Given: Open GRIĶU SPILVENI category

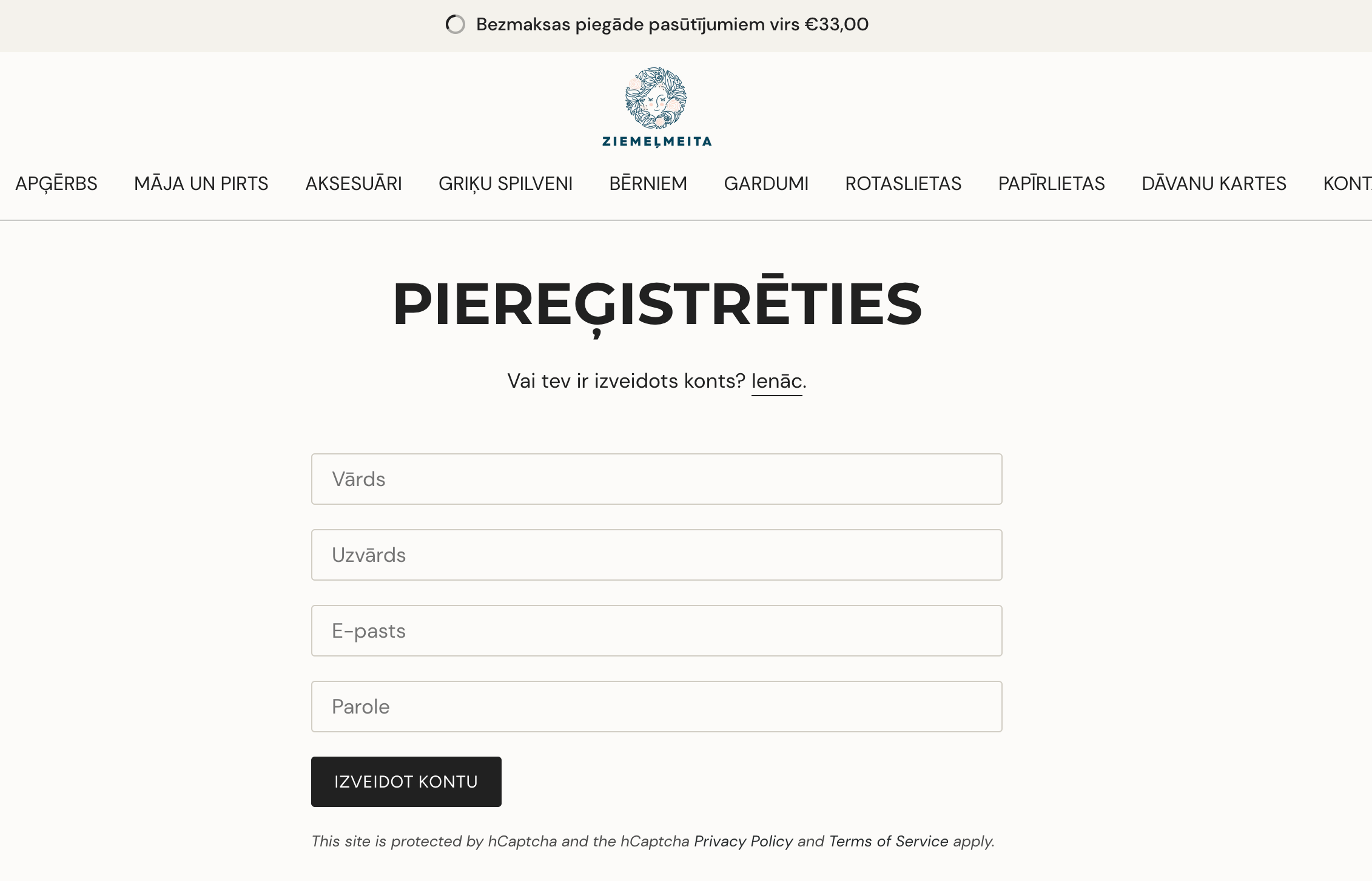Looking at the screenshot, I should tap(506, 183).
